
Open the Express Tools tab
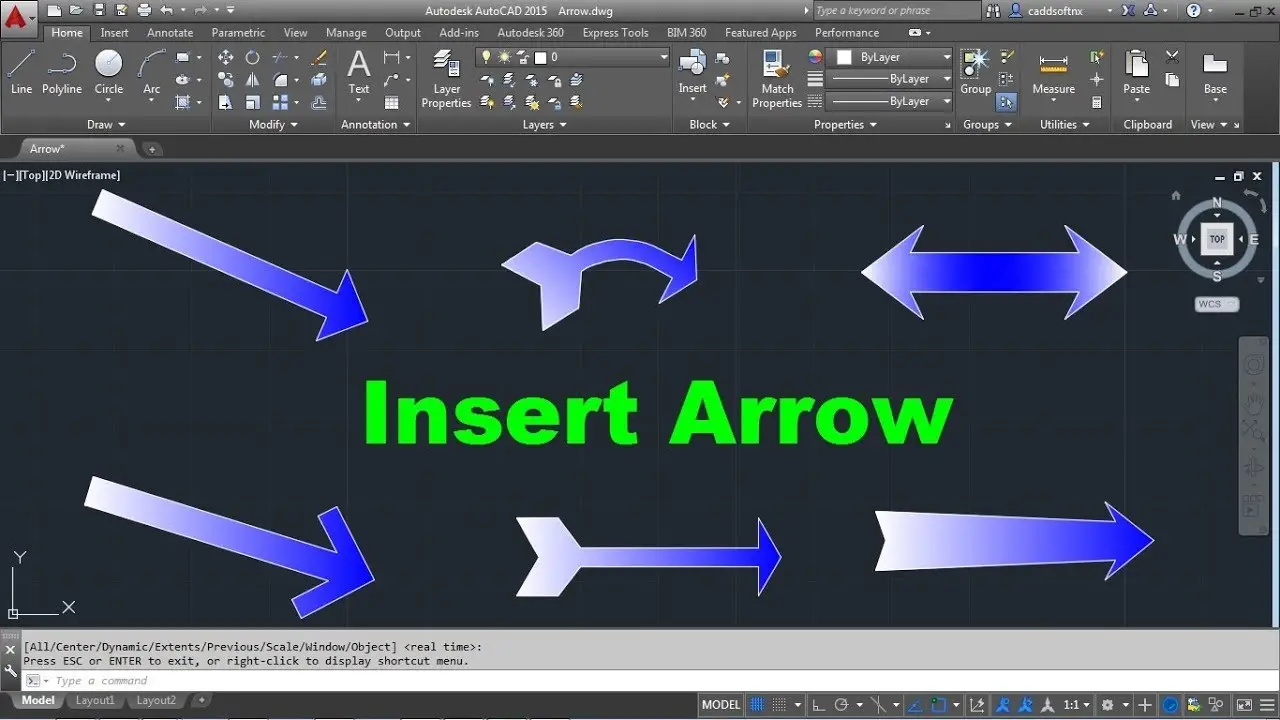coord(615,33)
